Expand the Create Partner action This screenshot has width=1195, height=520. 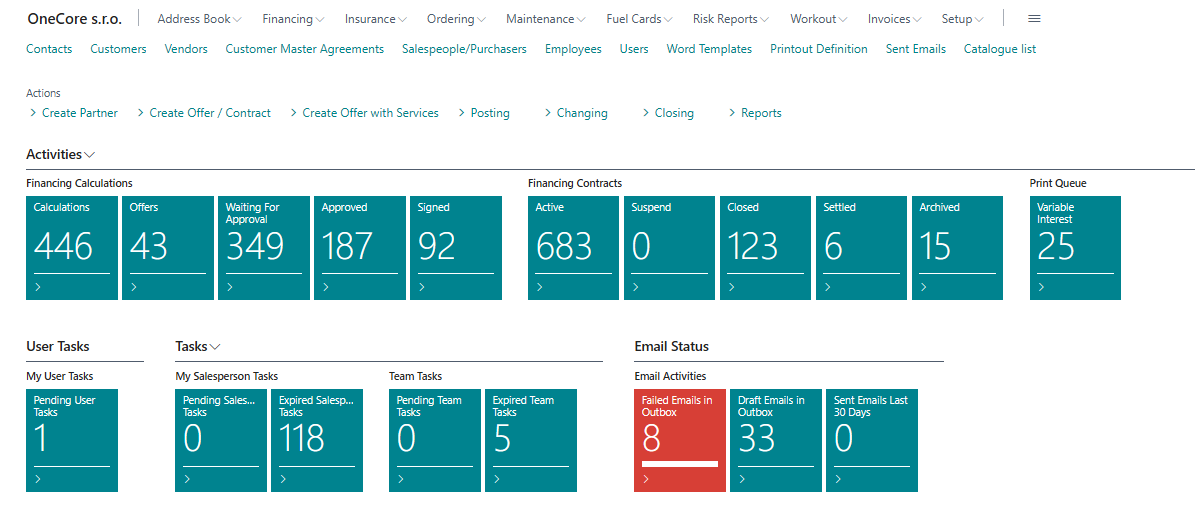coord(74,113)
